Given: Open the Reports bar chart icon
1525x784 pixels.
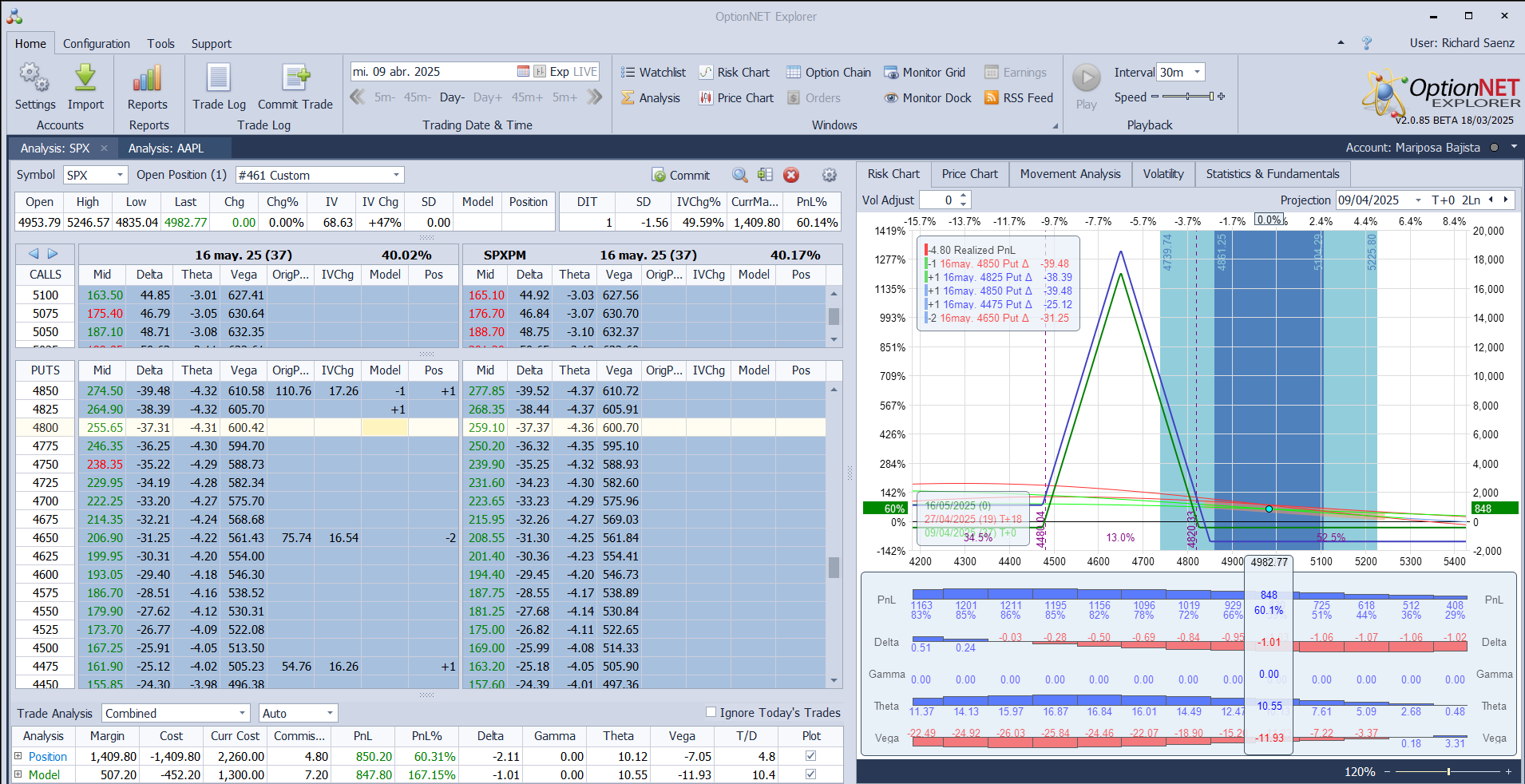Looking at the screenshot, I should tap(148, 78).
